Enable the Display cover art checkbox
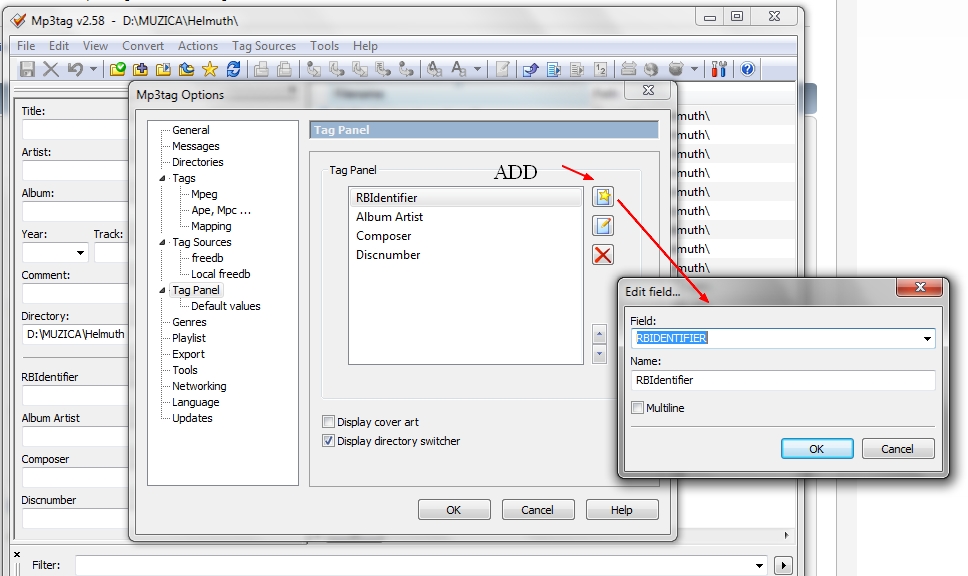The height and width of the screenshot is (576, 968). point(328,422)
